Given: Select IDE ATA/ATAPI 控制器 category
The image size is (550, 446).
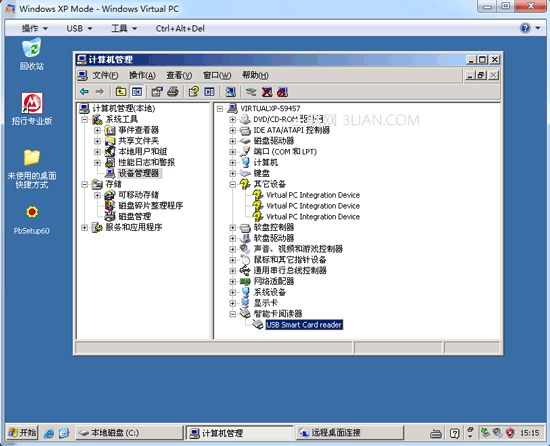Looking at the screenshot, I should pos(291,130).
